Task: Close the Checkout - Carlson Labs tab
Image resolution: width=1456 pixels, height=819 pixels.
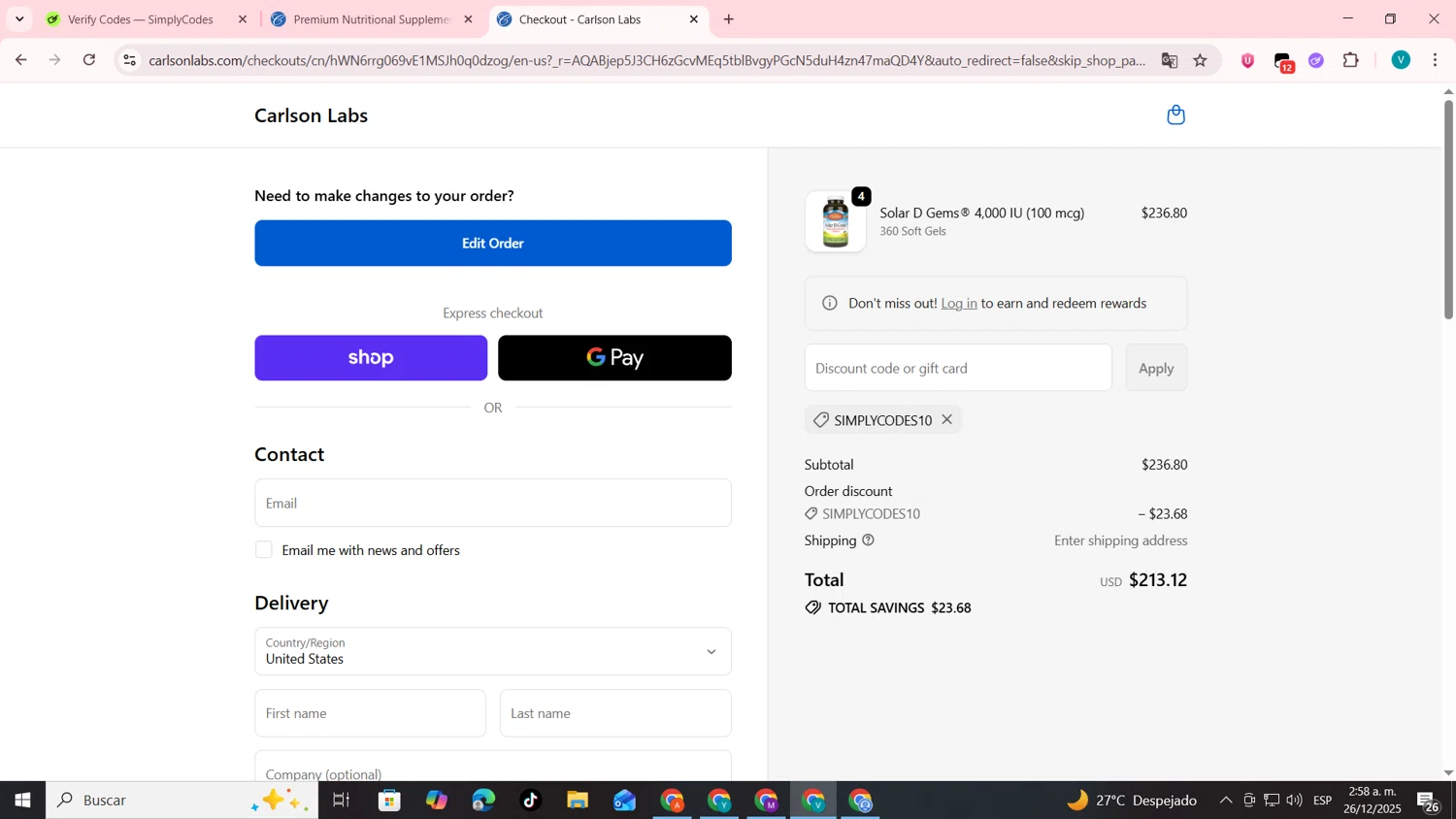Action: click(x=693, y=19)
